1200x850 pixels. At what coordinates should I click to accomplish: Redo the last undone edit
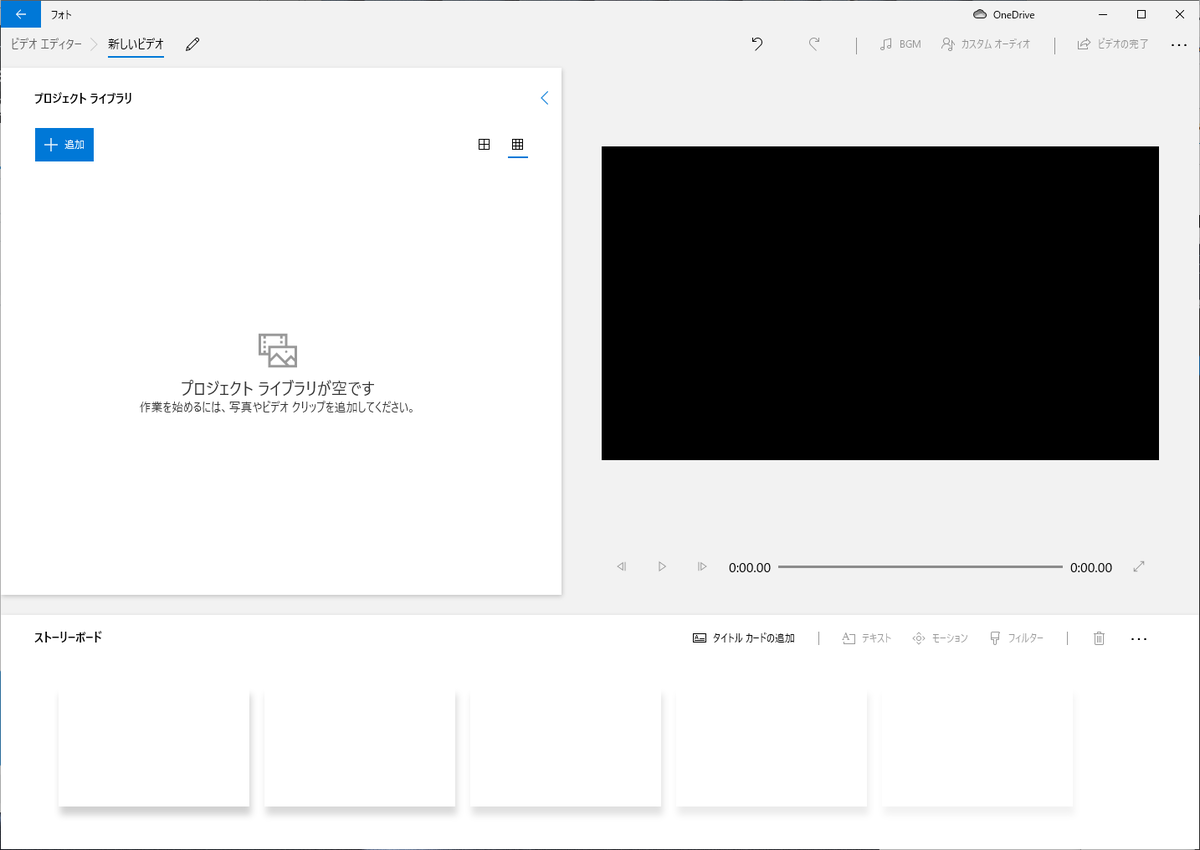(814, 44)
